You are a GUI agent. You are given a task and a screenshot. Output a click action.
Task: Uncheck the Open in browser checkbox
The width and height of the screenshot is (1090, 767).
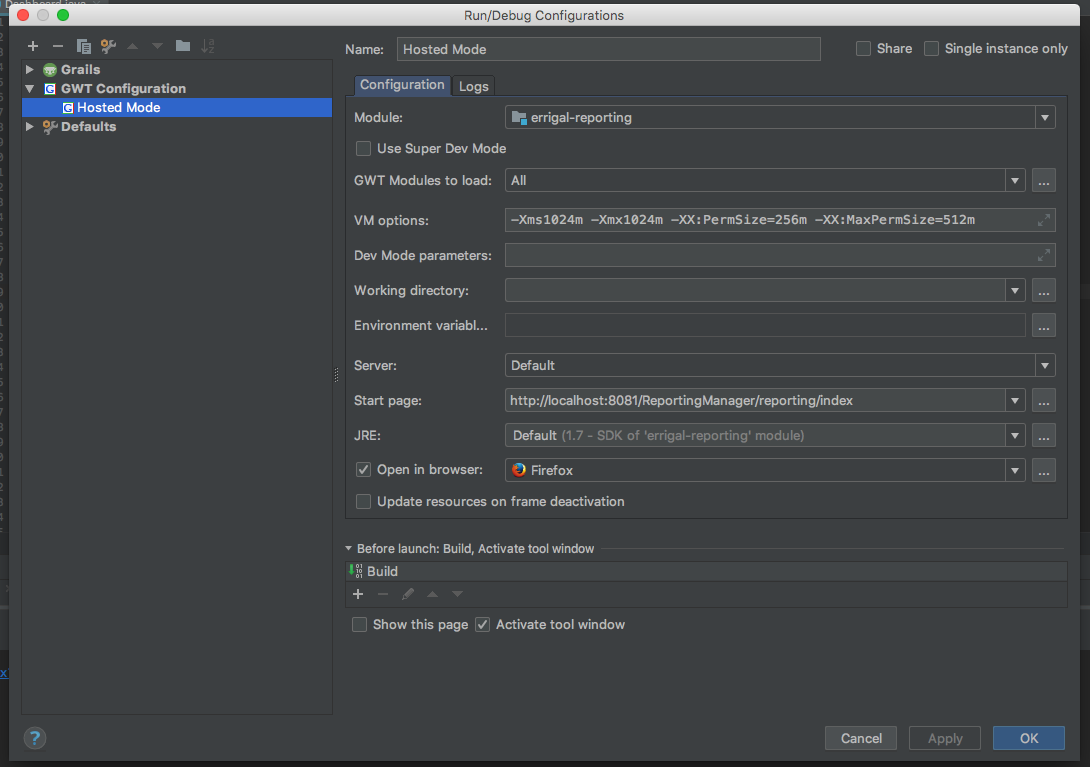364,470
